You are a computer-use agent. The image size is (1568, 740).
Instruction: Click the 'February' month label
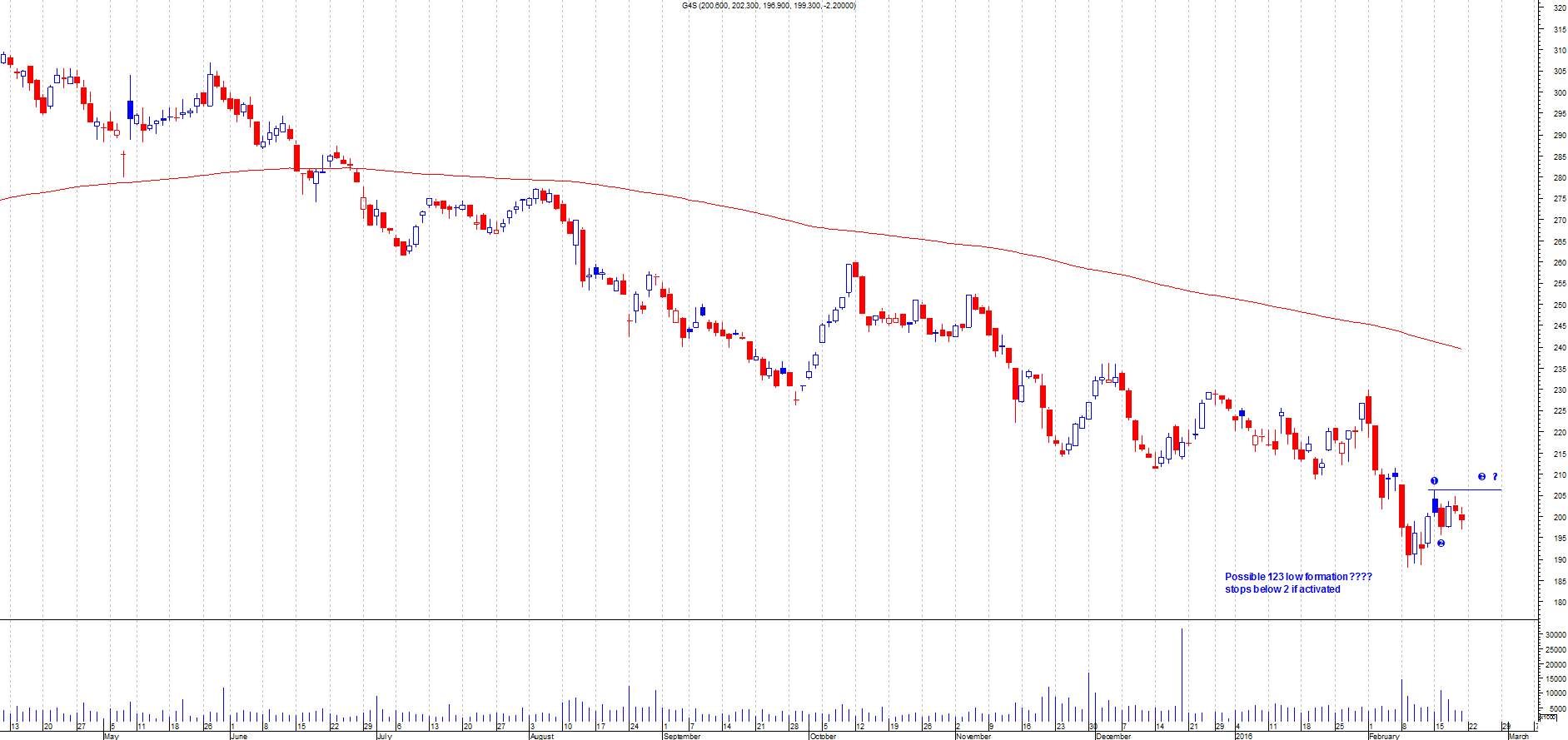click(x=1384, y=736)
